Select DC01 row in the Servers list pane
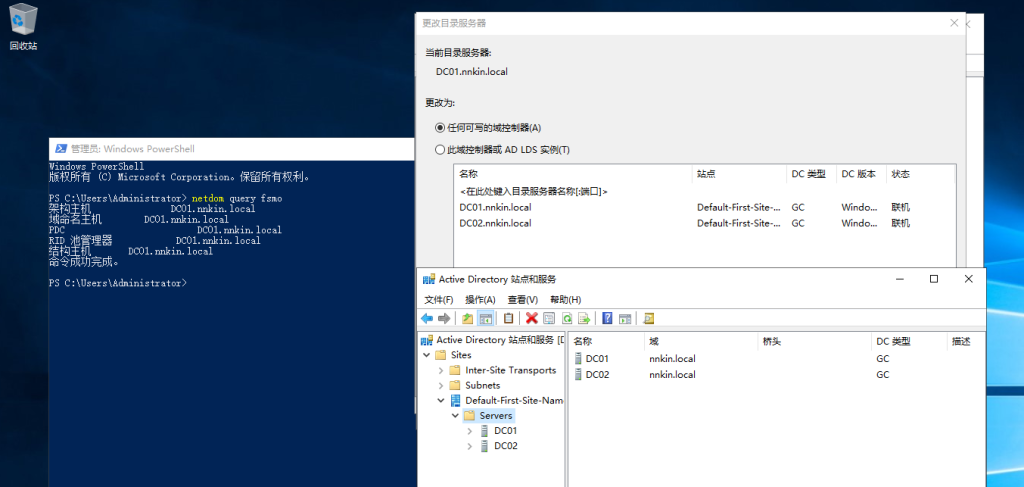Viewport: 1024px width, 487px height. pos(597,358)
